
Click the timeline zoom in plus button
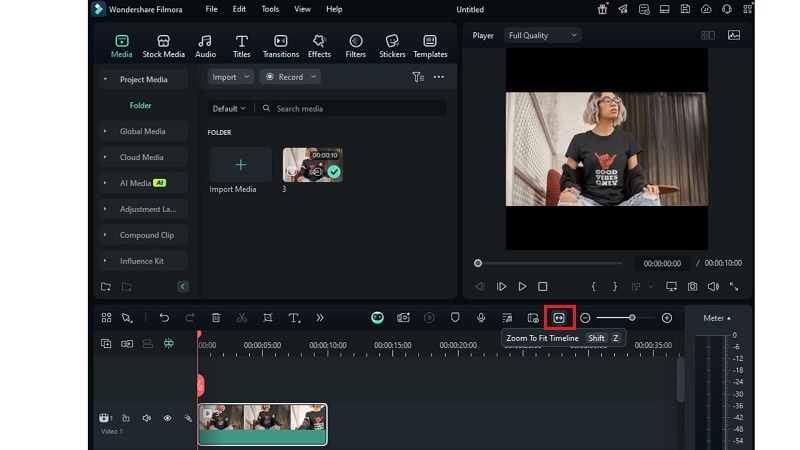pos(667,318)
